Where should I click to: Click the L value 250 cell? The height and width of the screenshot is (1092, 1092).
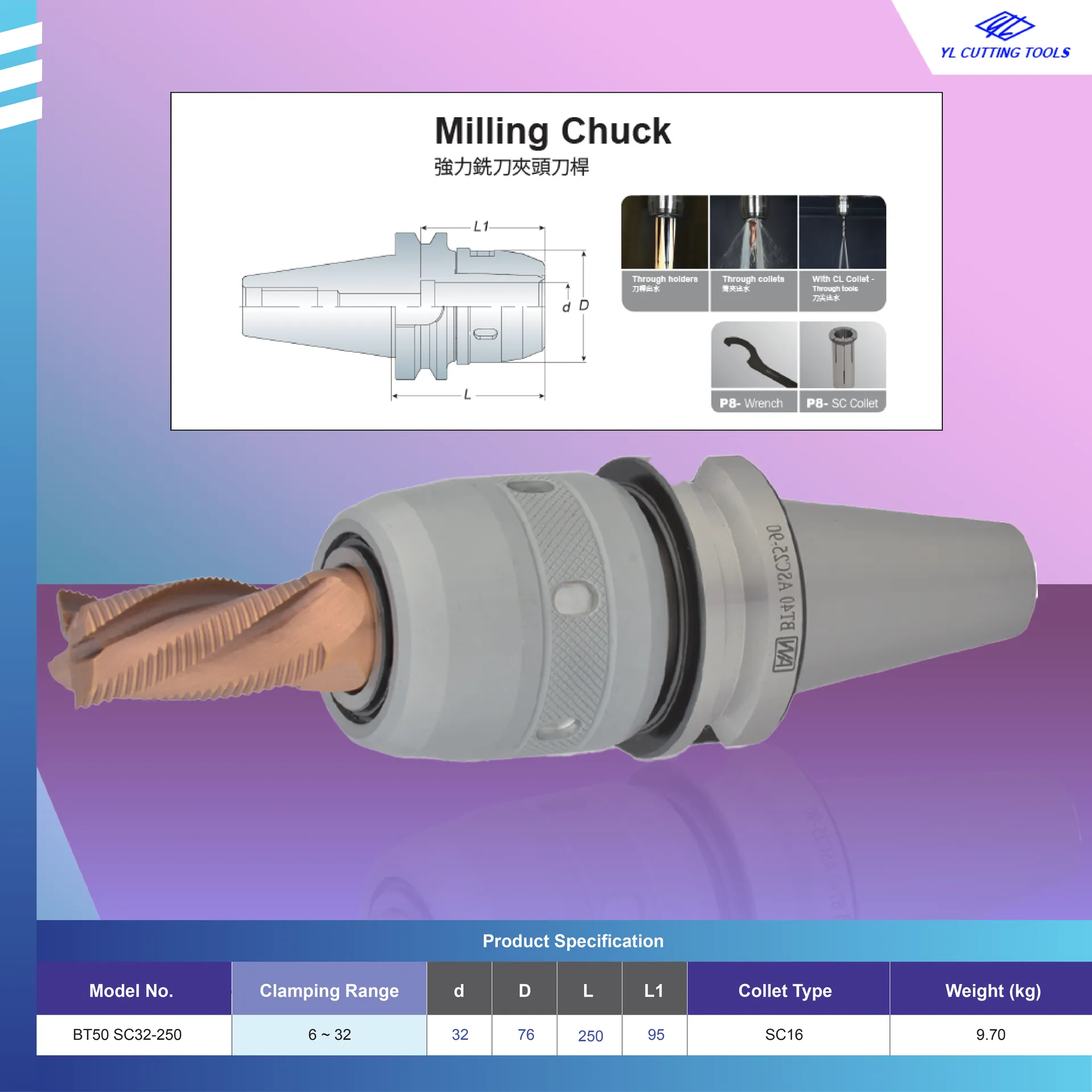point(590,1035)
